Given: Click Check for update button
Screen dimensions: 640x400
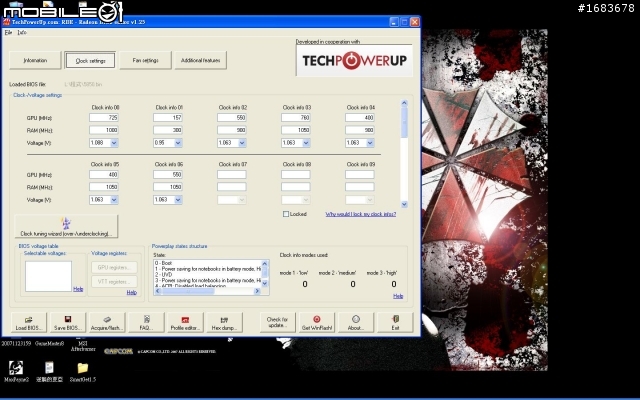Looking at the screenshot, I should [x=278, y=322].
